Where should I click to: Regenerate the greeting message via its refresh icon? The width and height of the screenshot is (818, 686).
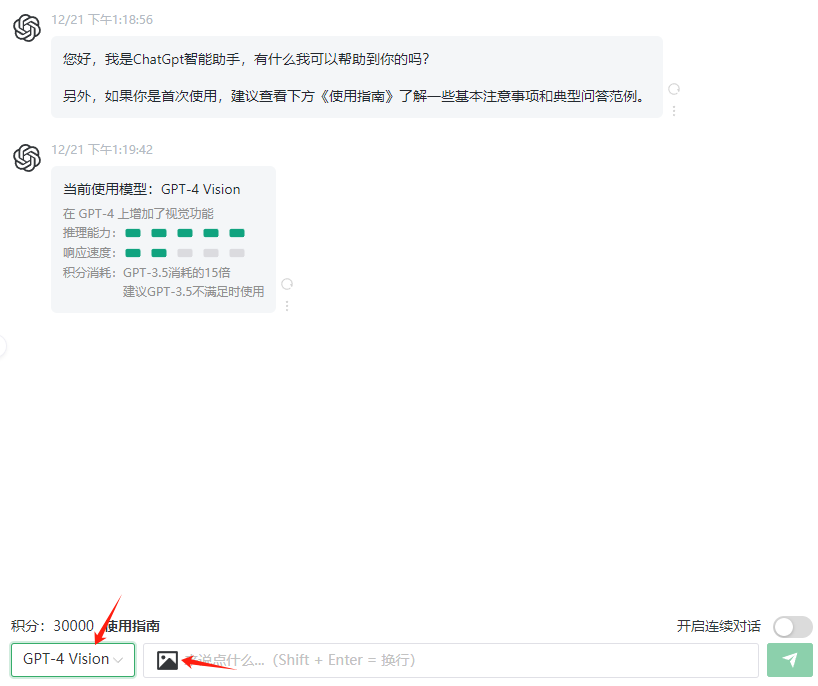tap(674, 89)
